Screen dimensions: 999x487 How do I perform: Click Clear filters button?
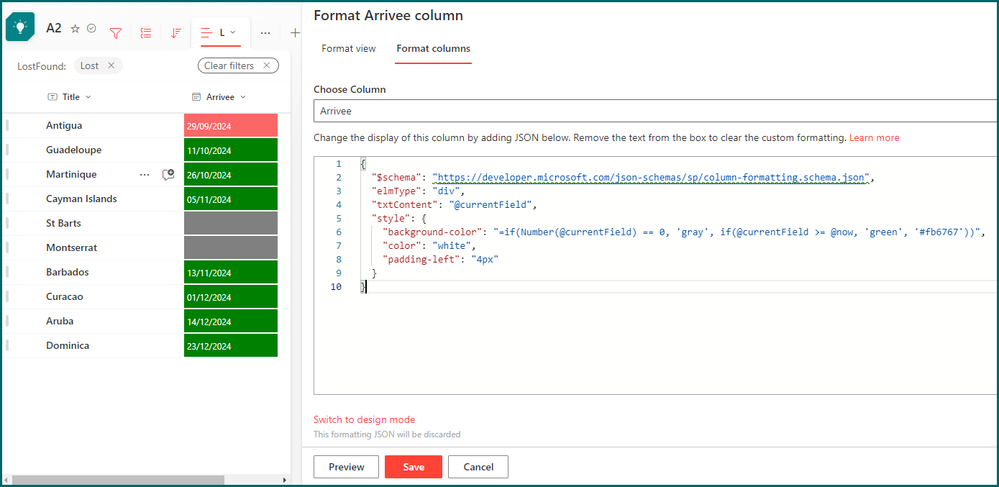[237, 66]
